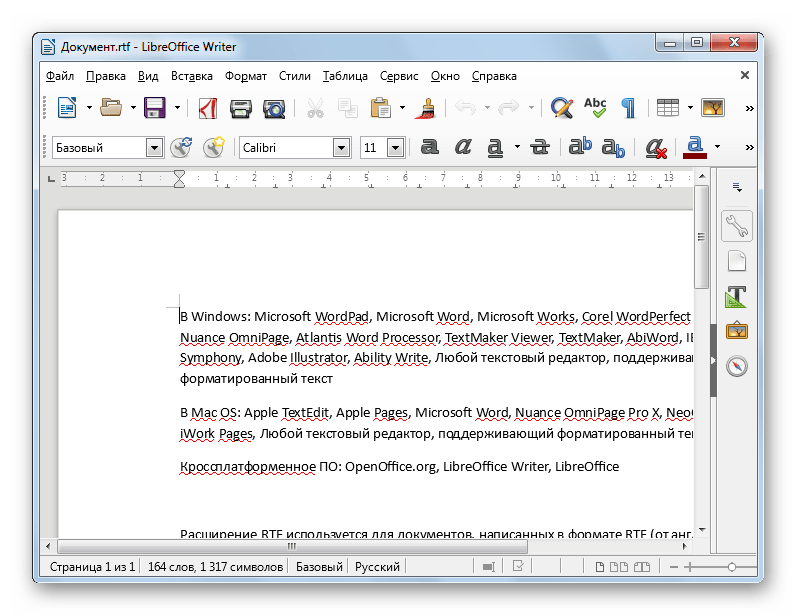Open the Вставка menu
797x616 pixels.
point(192,76)
